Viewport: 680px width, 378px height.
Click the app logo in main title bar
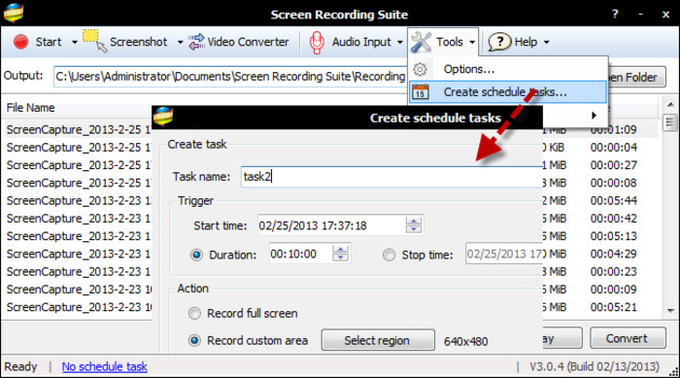(x=13, y=13)
